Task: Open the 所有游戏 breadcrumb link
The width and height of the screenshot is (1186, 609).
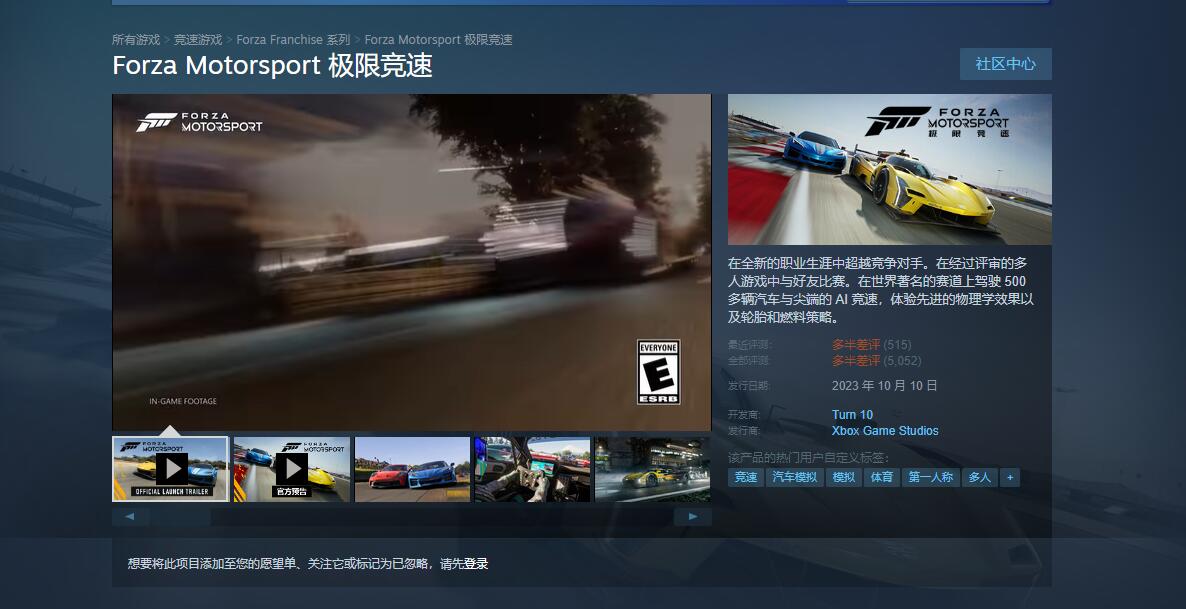Action: (x=136, y=39)
